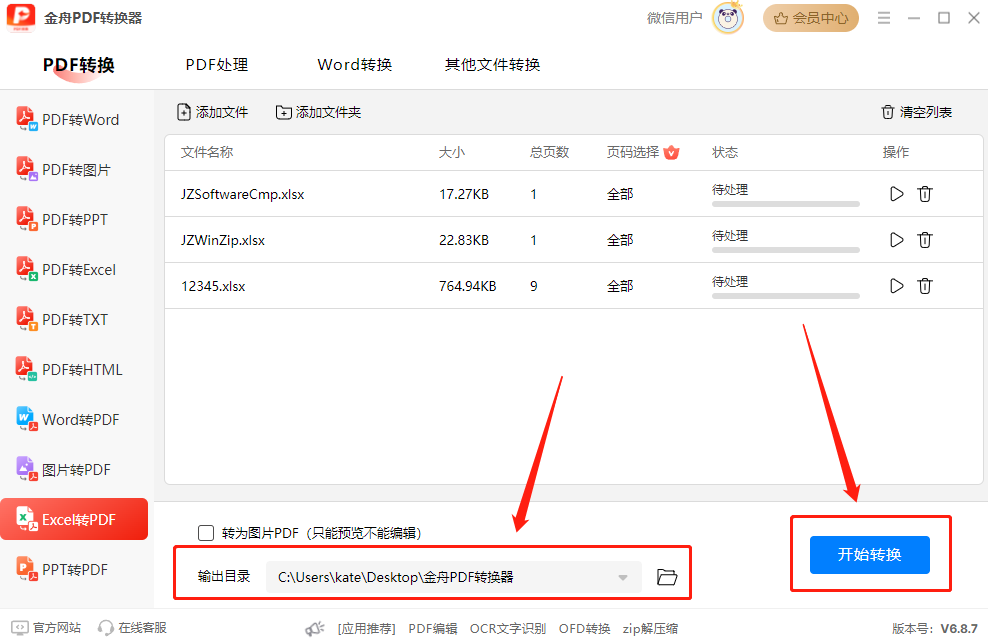Click progress bar of JZWinZip.xlsx

coord(786,250)
